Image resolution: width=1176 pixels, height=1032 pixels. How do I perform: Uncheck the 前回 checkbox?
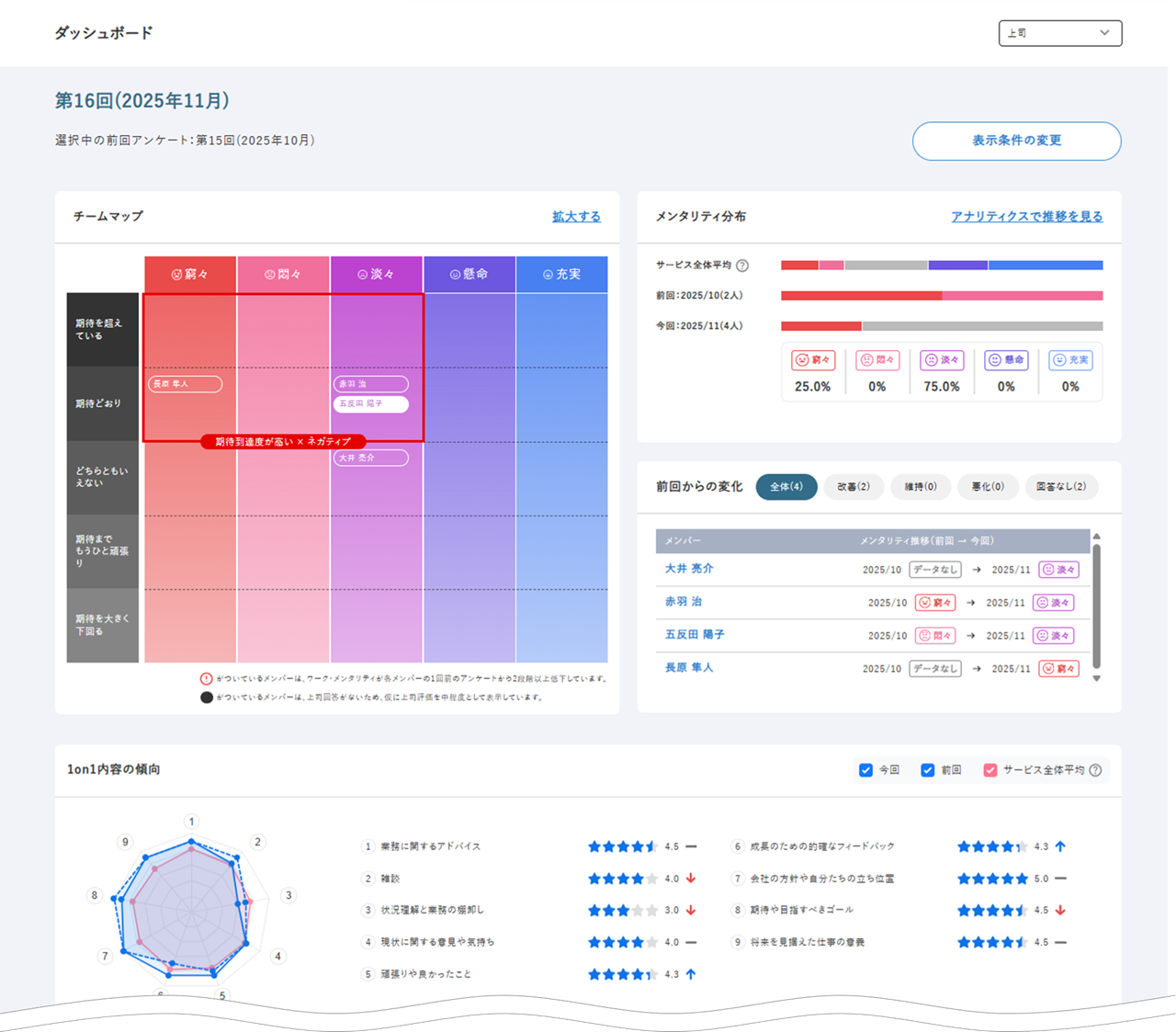point(928,770)
